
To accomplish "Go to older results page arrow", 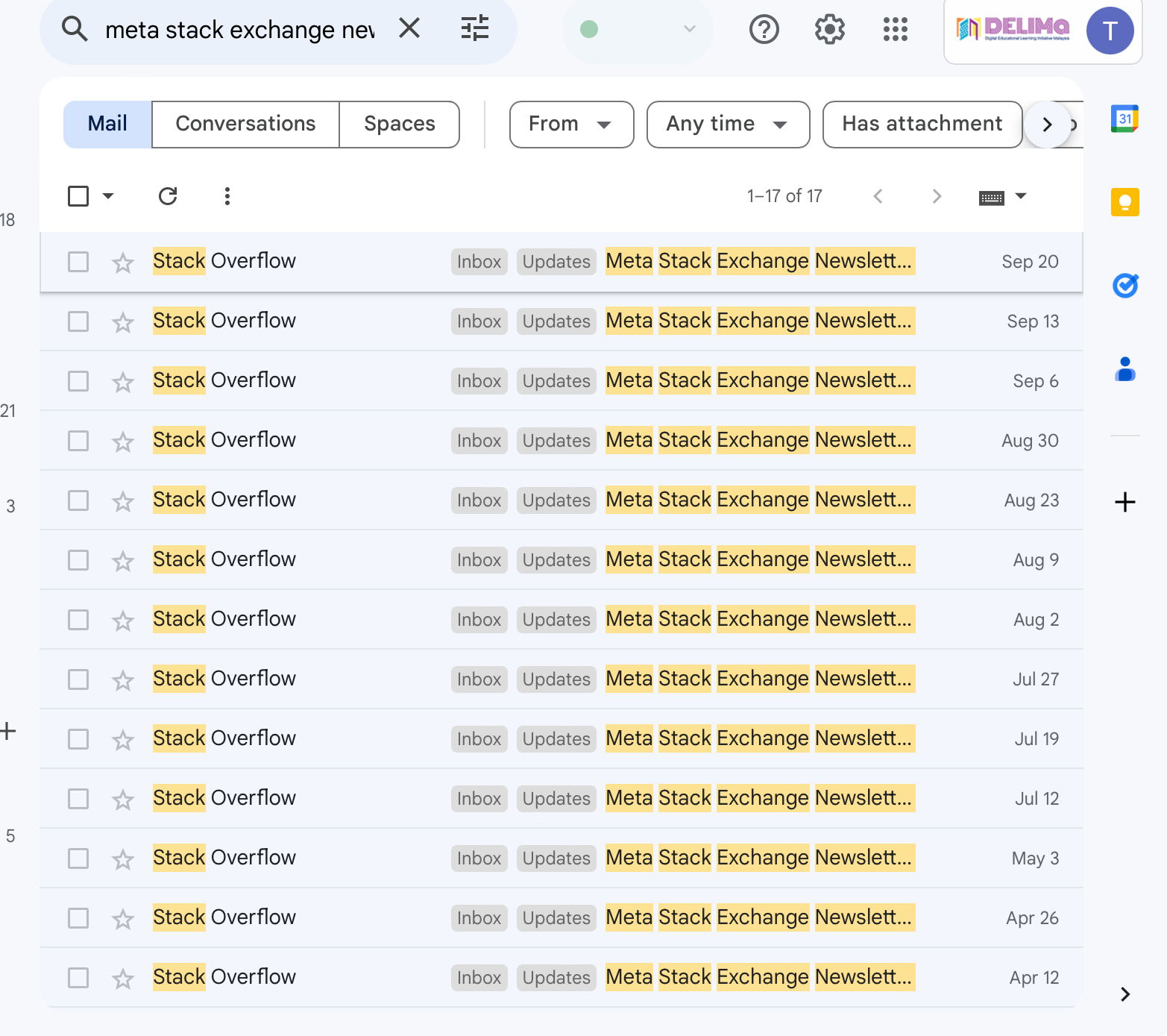I will click(937, 196).
